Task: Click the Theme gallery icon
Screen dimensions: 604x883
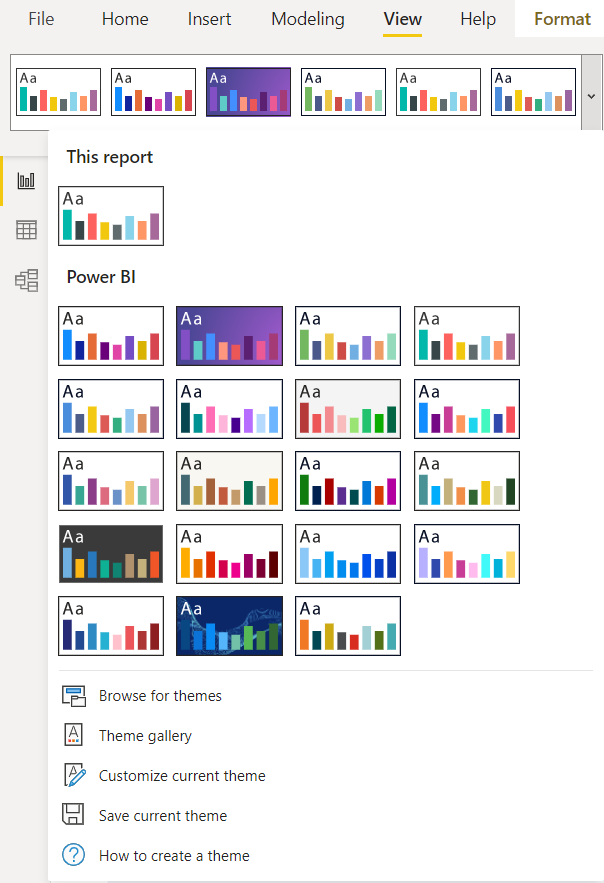Action: pyautogui.click(x=72, y=734)
